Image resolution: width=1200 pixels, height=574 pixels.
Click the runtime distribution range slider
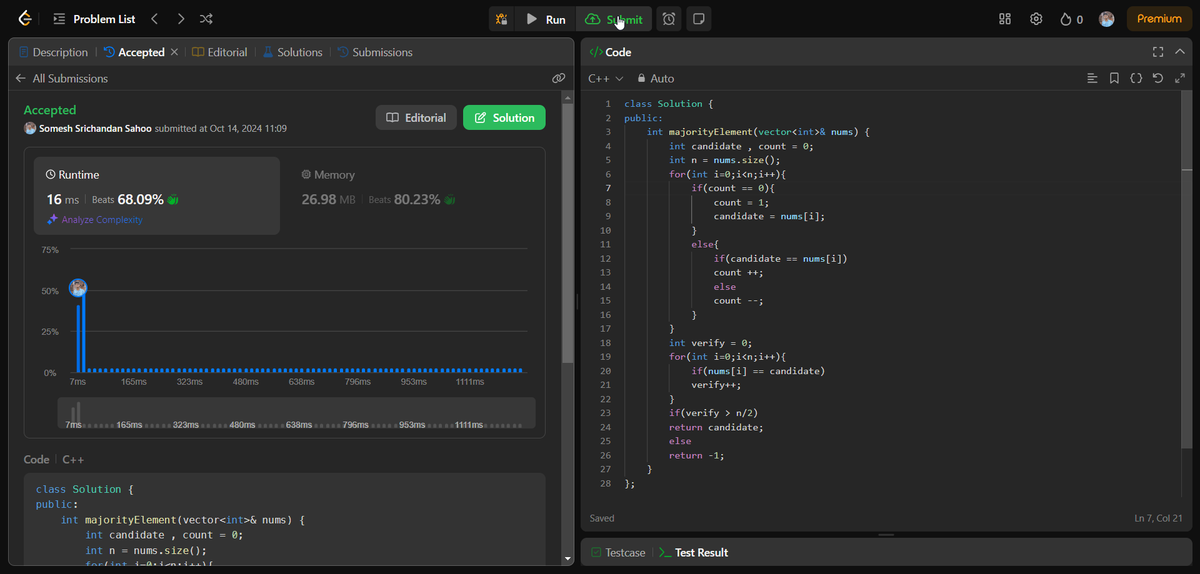pyautogui.click(x=296, y=413)
